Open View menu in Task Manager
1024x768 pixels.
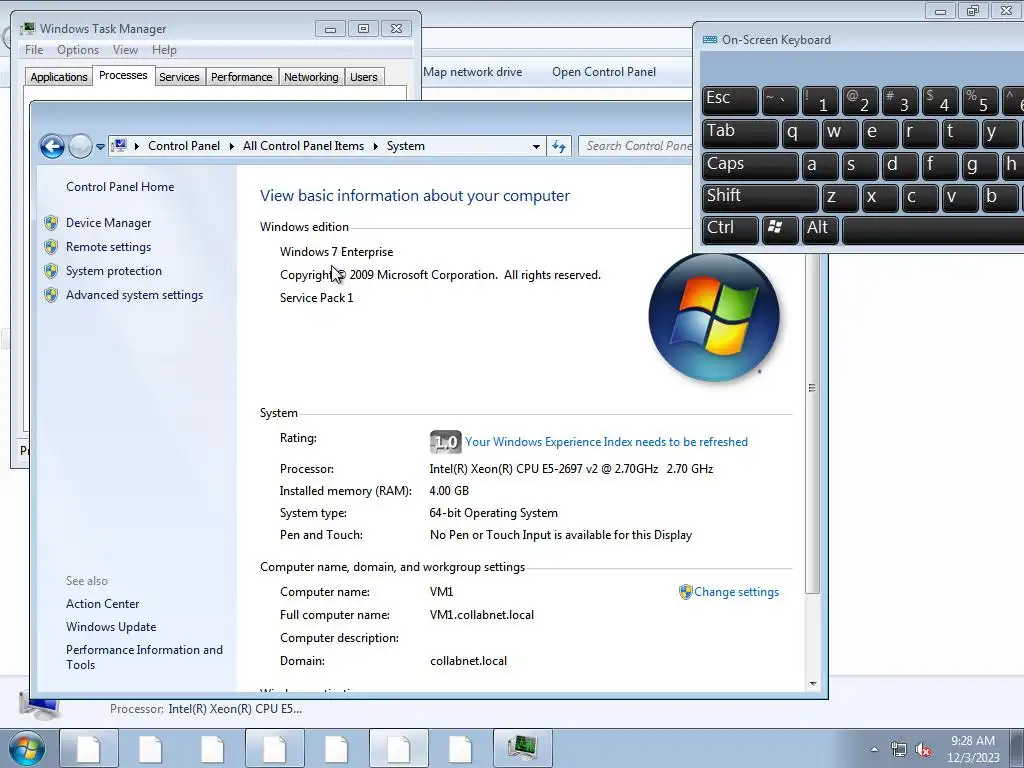pos(125,50)
